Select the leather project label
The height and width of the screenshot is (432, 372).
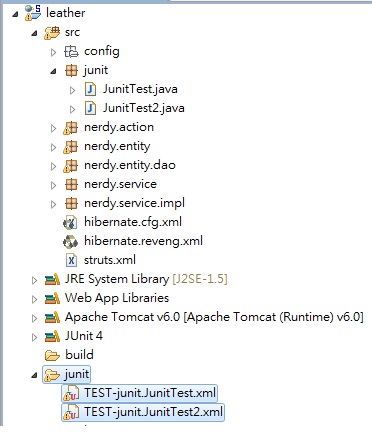[66, 13]
